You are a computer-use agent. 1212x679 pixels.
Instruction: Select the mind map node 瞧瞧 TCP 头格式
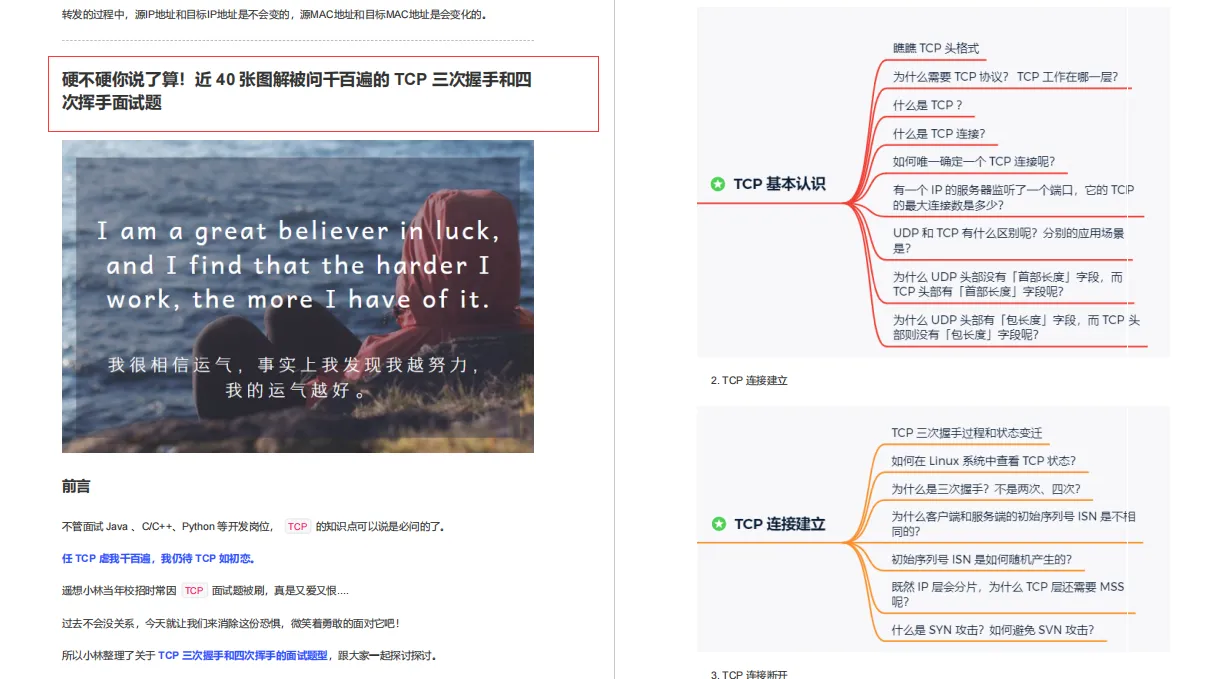(936, 48)
